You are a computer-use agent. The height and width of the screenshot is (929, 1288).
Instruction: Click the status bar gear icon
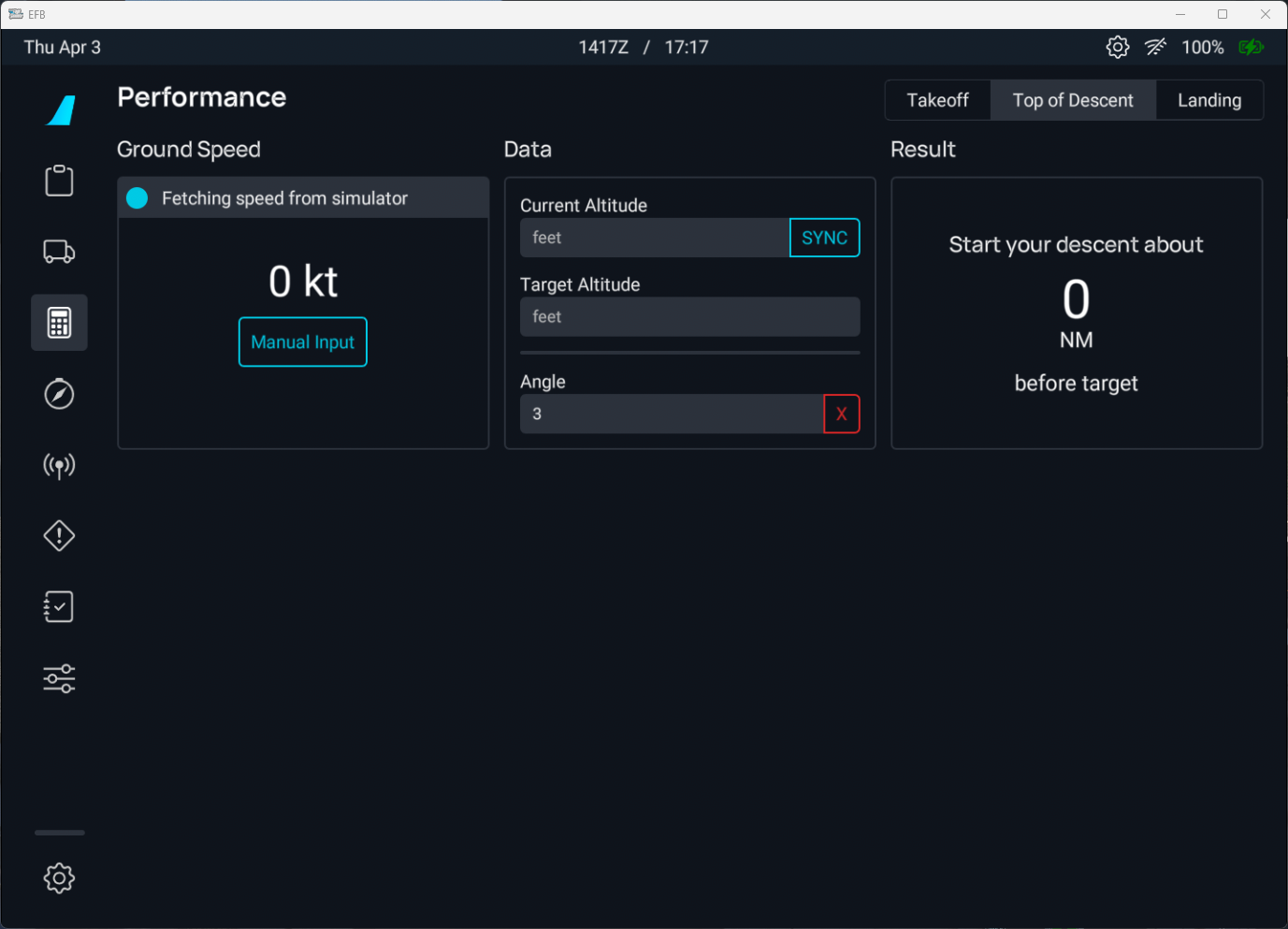[x=1117, y=47]
